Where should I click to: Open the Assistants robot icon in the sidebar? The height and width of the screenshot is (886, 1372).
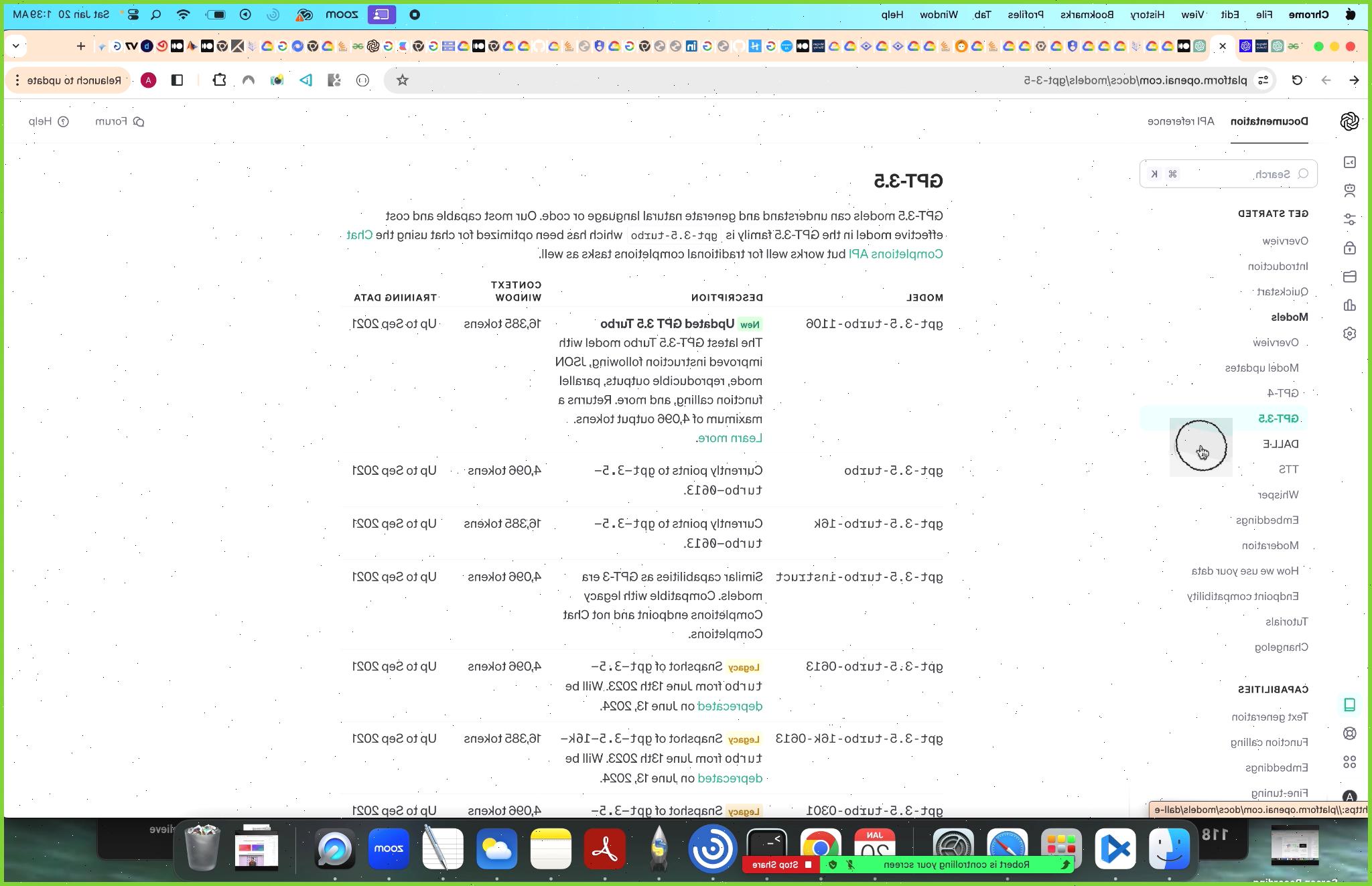click(1349, 191)
